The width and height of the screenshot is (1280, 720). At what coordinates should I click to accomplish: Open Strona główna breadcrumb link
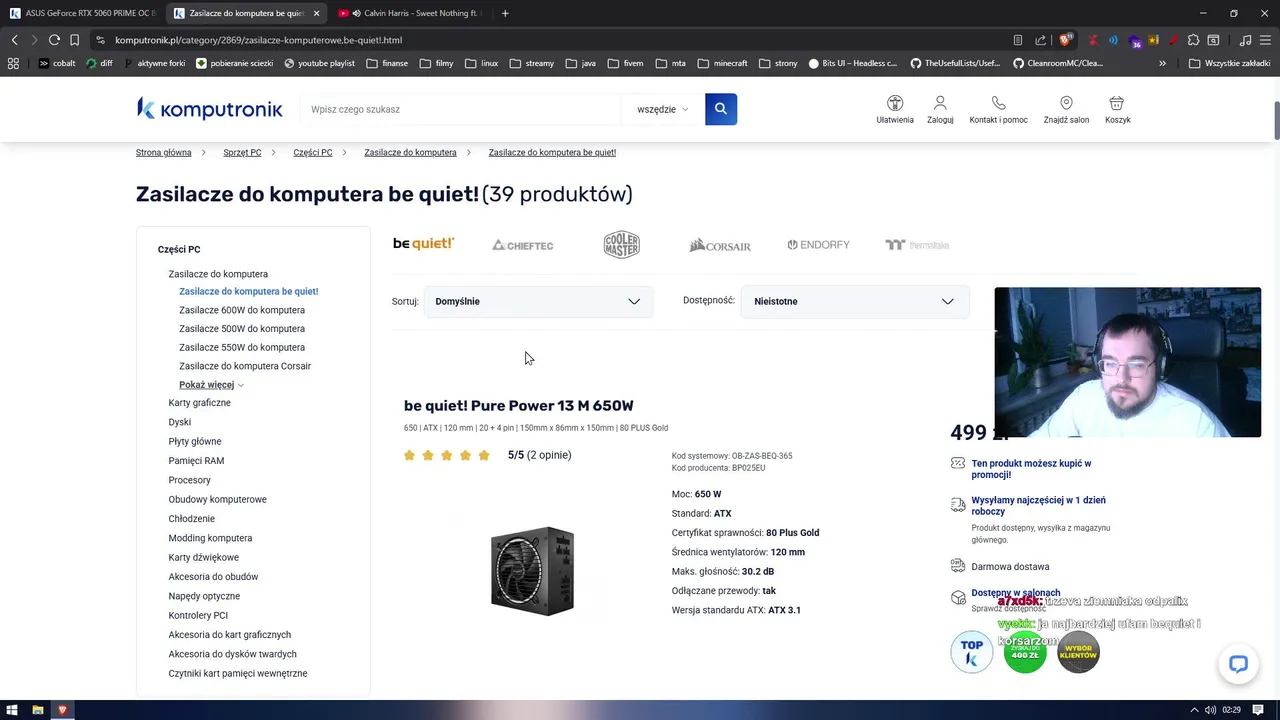164,153
